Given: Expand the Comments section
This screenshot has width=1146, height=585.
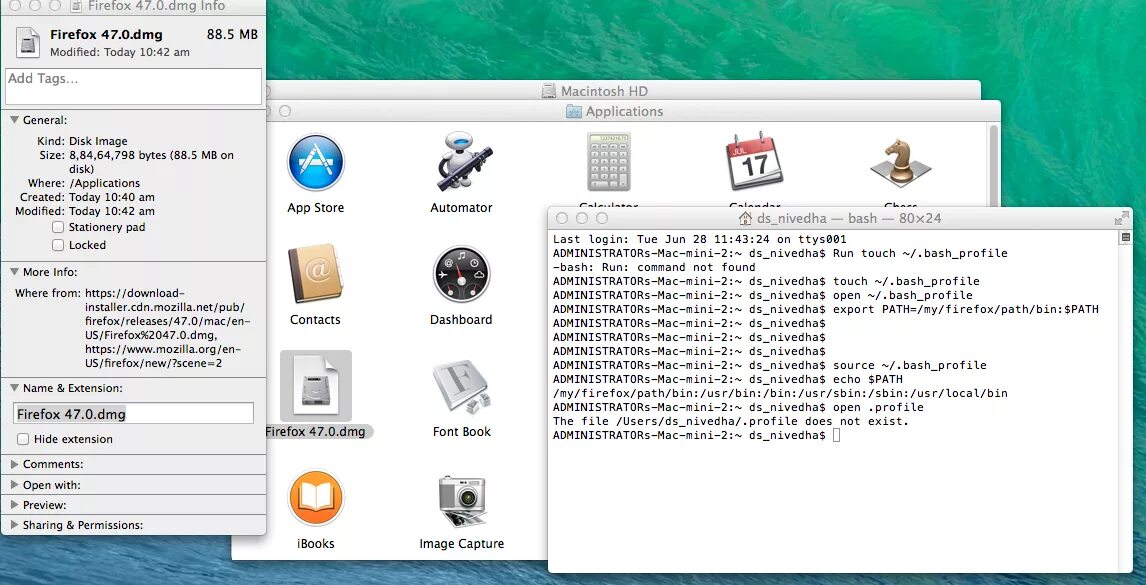Looking at the screenshot, I should coord(14,464).
